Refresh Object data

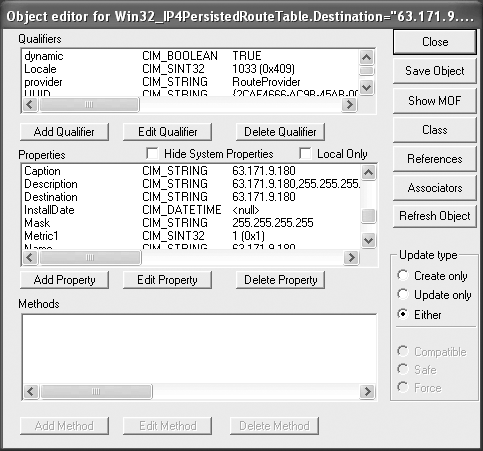(435, 216)
